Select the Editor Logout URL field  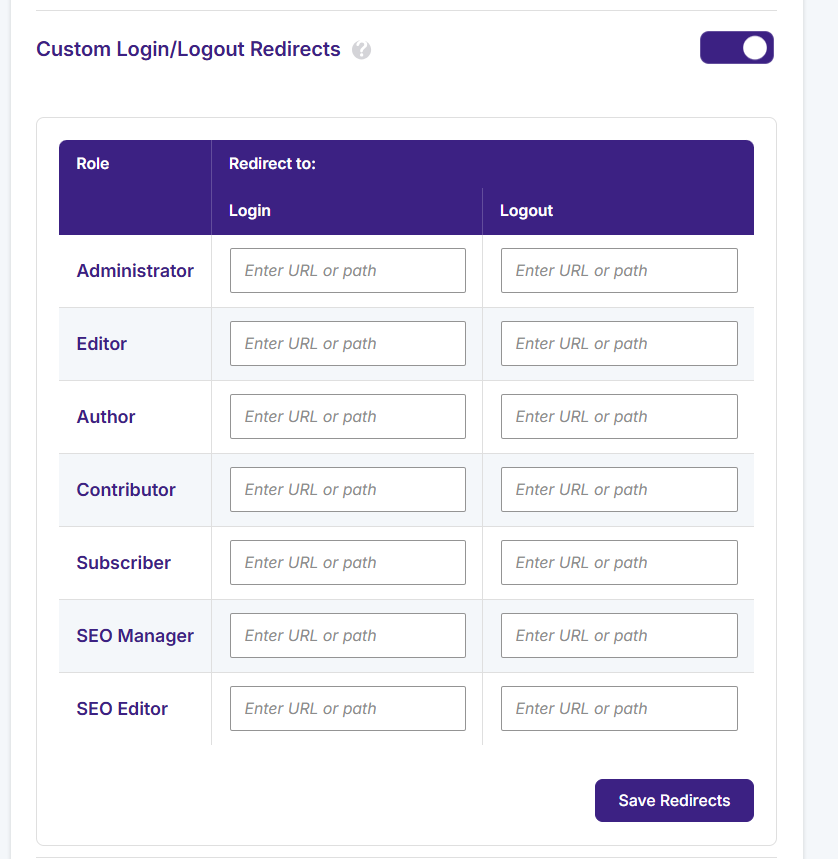coord(619,343)
